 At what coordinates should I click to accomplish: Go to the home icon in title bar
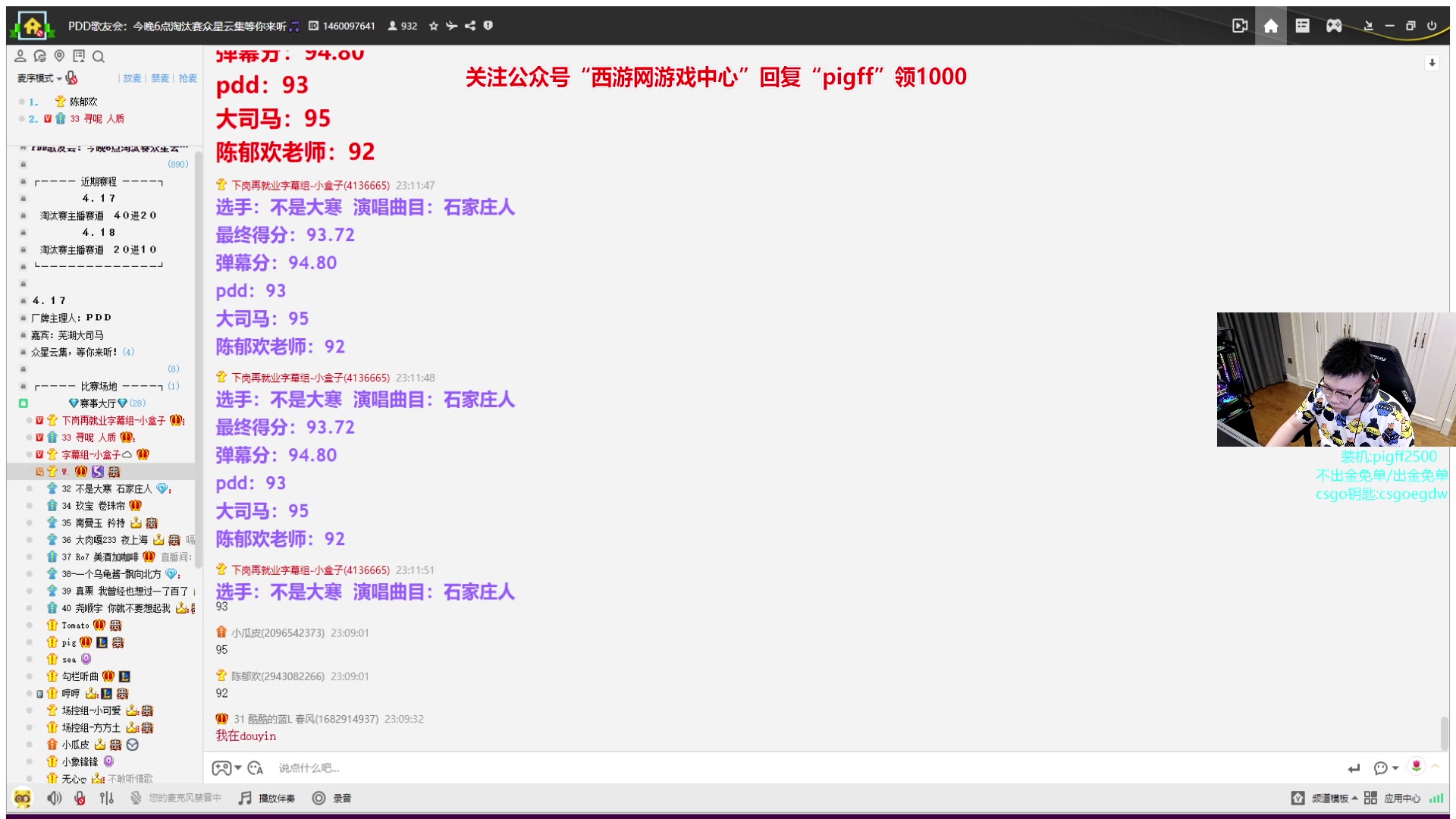point(1271,26)
